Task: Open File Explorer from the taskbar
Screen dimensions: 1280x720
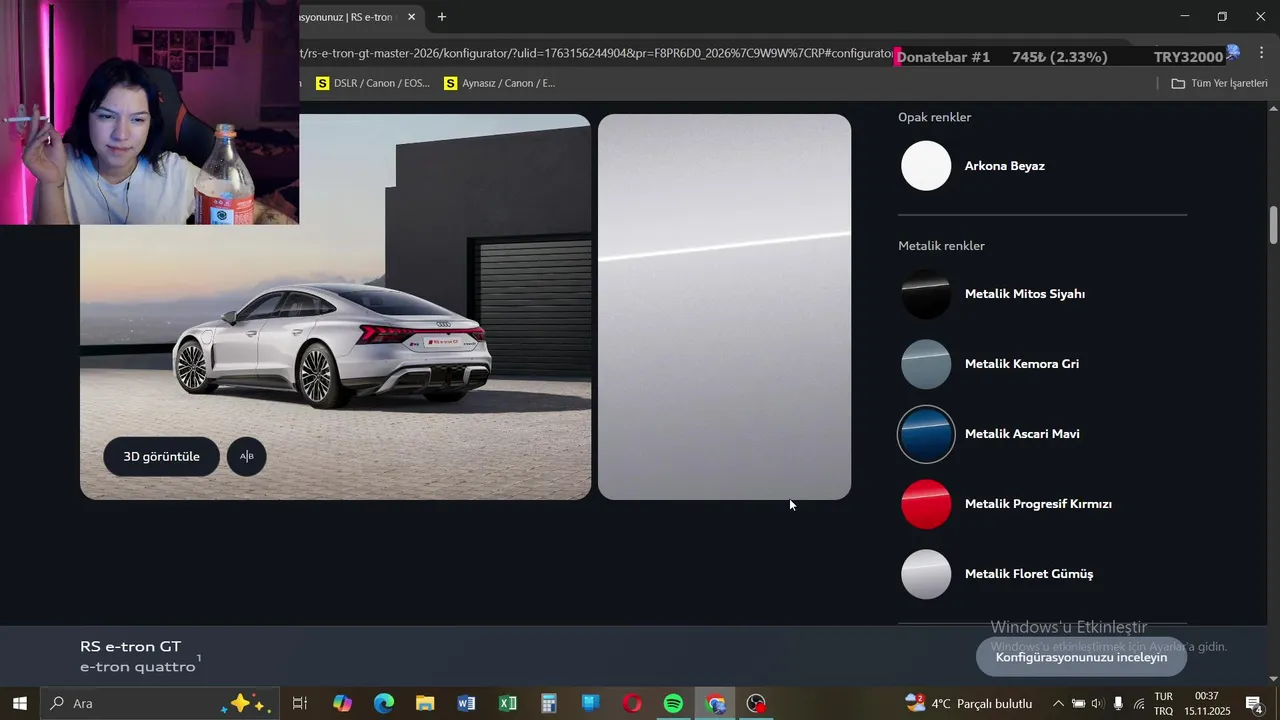Action: coord(425,704)
